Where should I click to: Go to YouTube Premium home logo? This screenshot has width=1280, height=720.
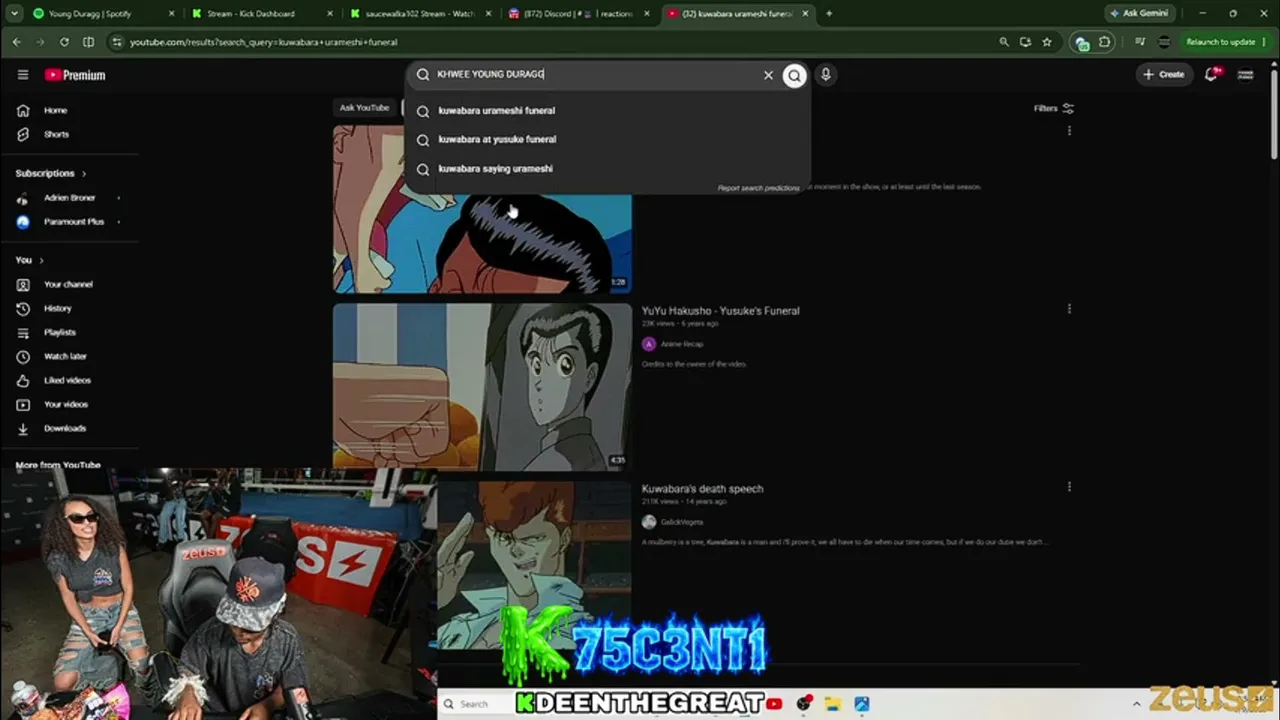(x=75, y=75)
